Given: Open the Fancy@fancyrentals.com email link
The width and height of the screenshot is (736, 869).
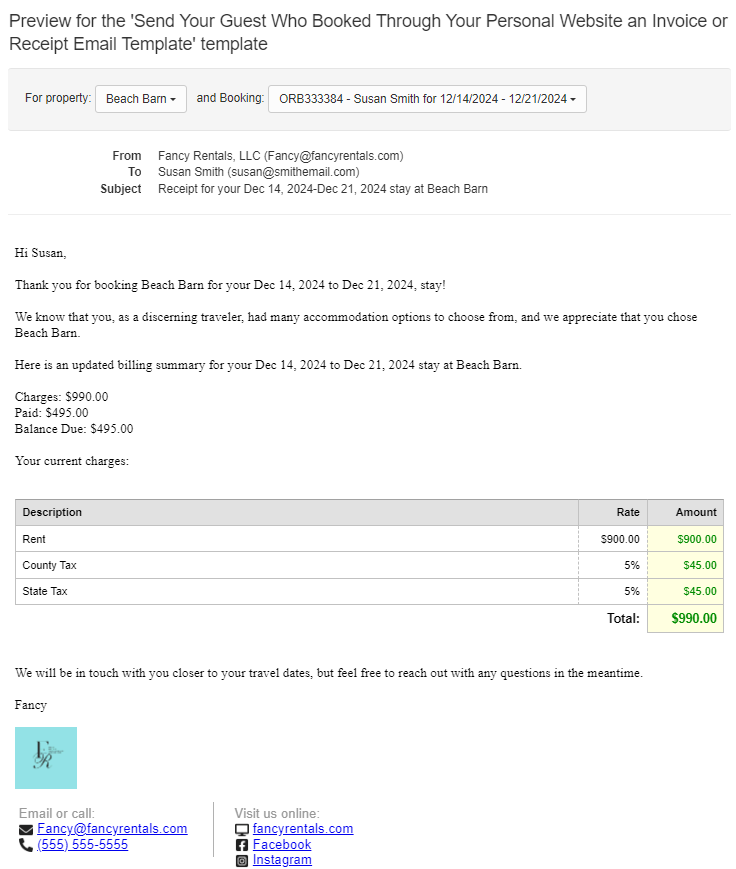Looking at the screenshot, I should click(112, 829).
